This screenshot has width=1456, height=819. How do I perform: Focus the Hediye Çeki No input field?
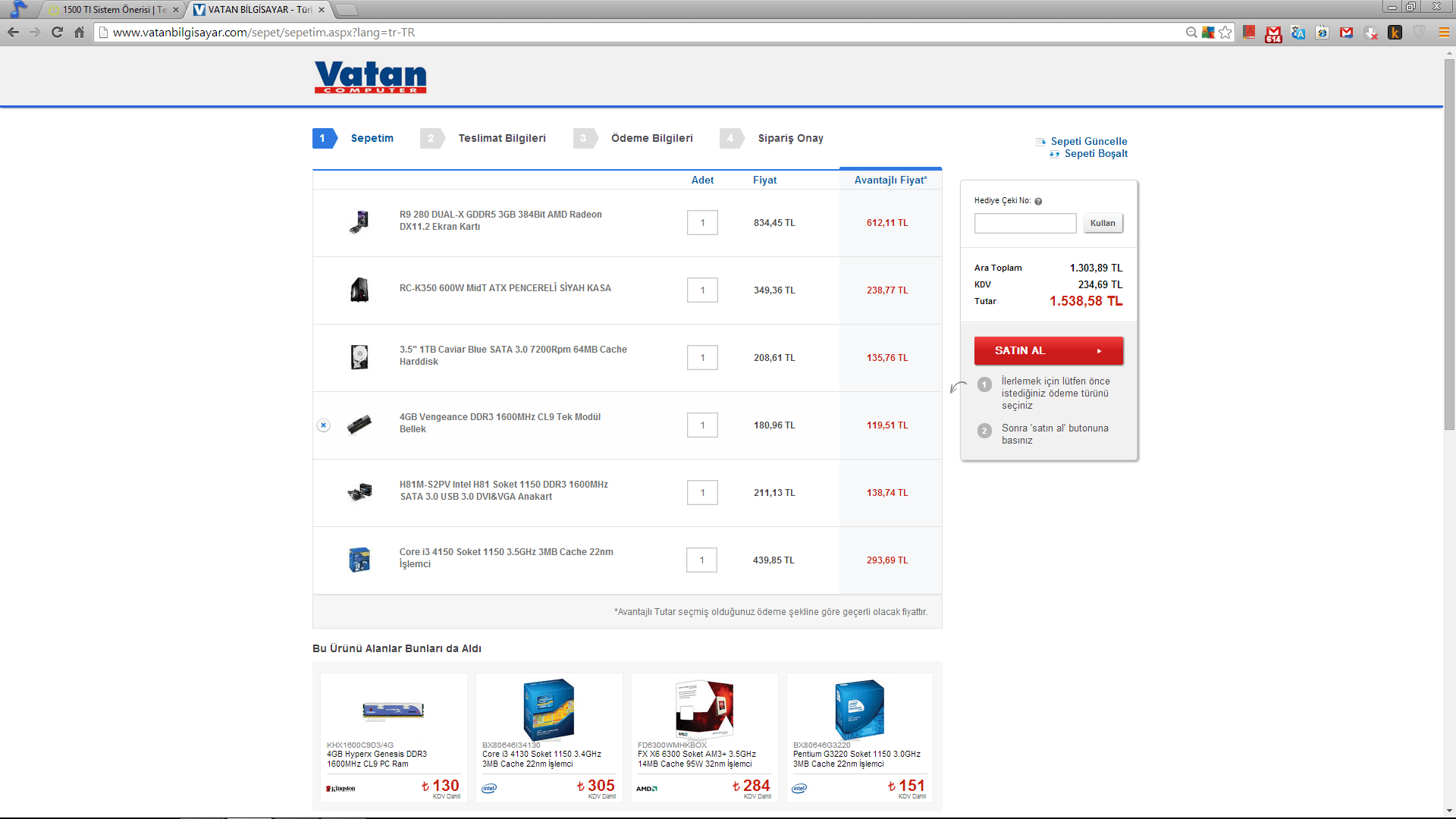(x=1025, y=223)
